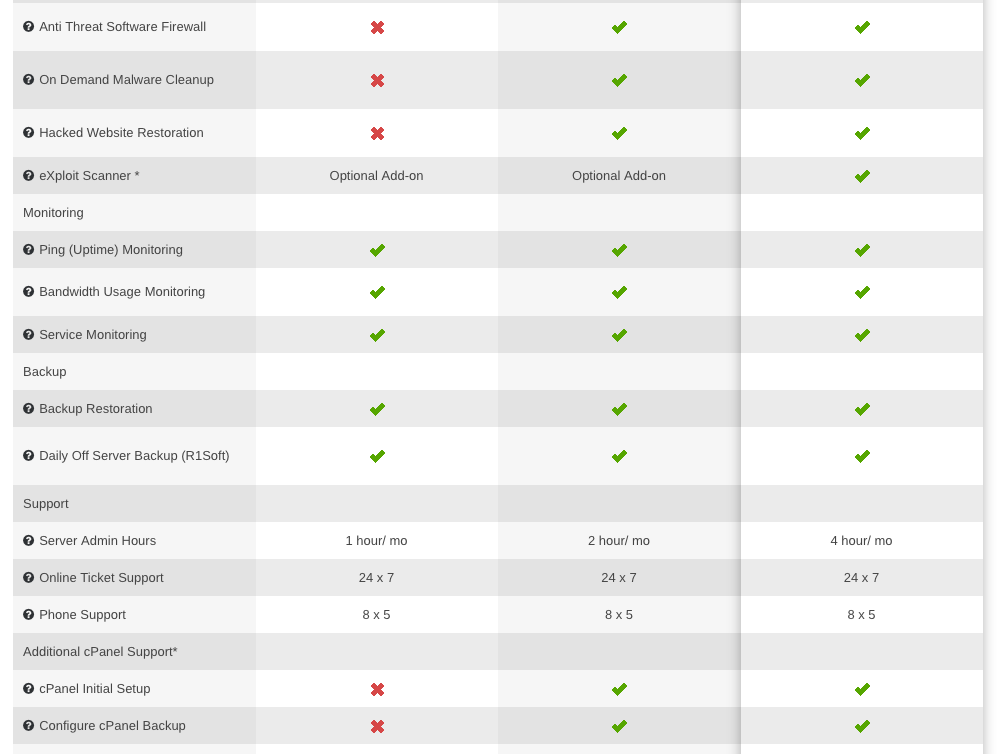The image size is (997, 754).
Task: Click the Monitoring section heading
Action: click(53, 212)
